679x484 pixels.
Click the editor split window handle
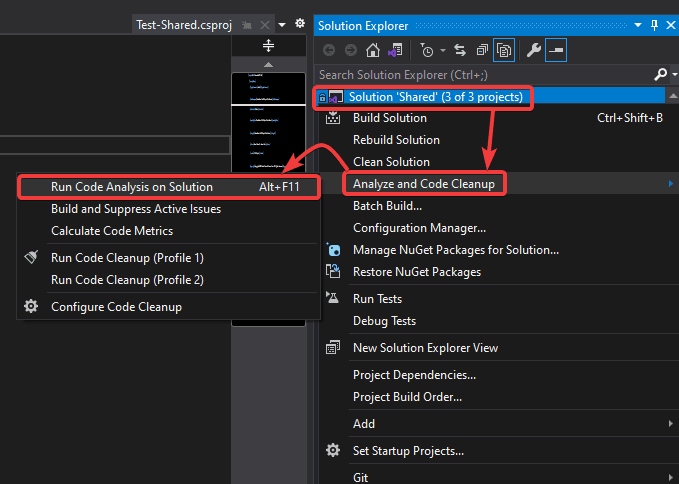tap(268, 45)
